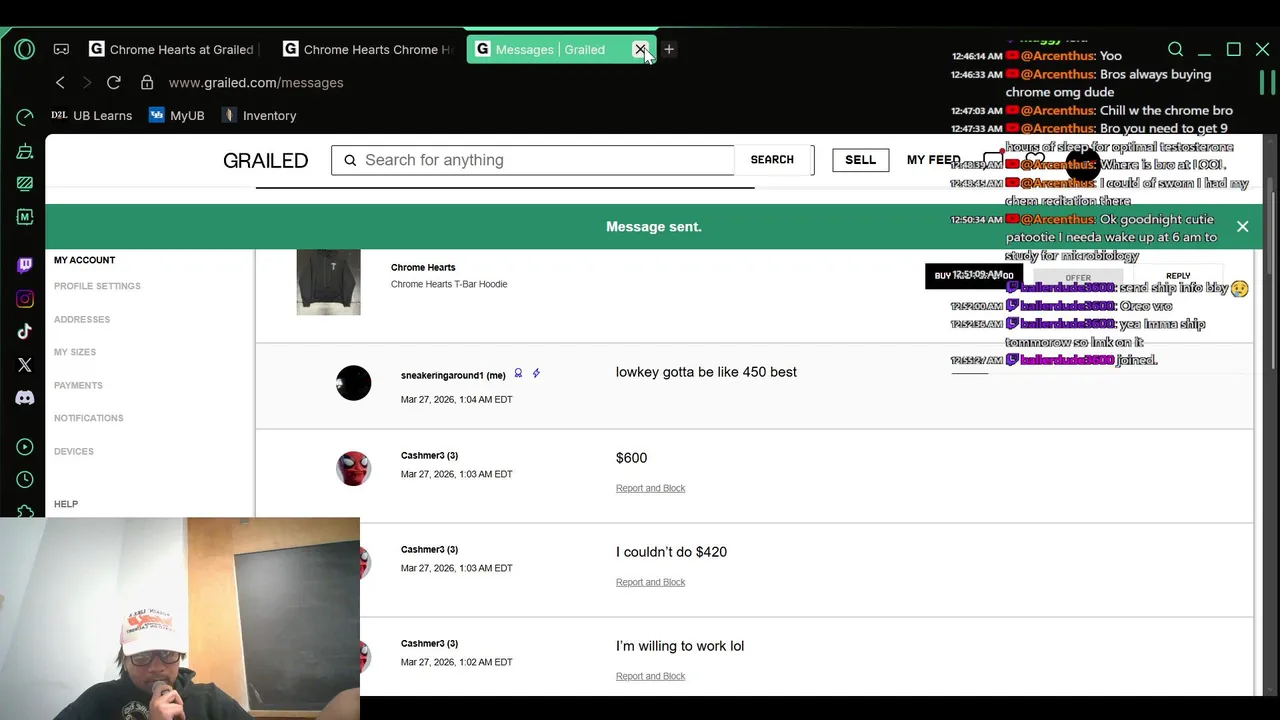
Task: Open the Inventory bookmark
Action: [x=259, y=116]
